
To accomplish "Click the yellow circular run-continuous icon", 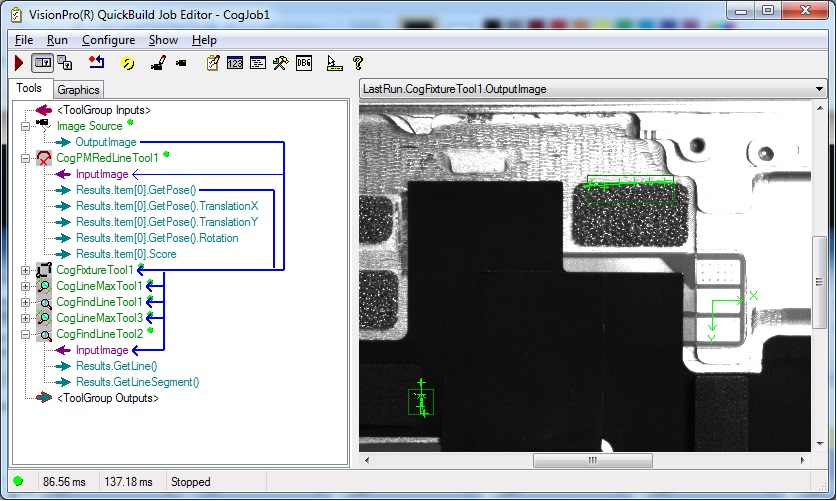I will (x=128, y=63).
